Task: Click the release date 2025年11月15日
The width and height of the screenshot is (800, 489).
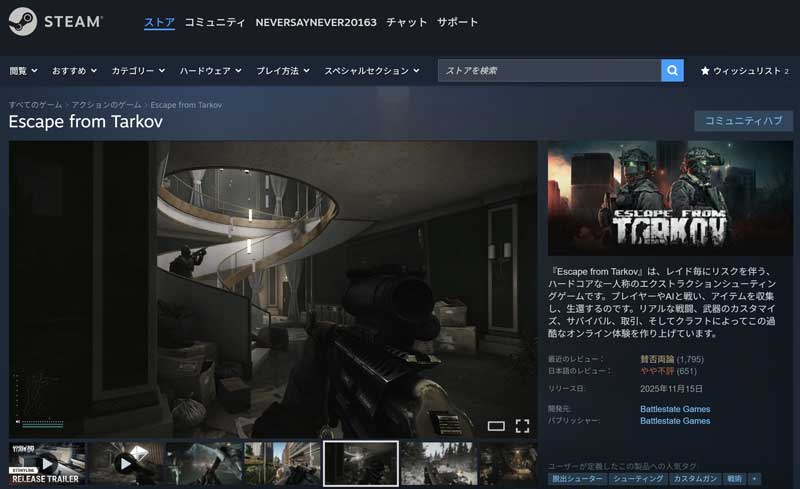Action: [671, 388]
